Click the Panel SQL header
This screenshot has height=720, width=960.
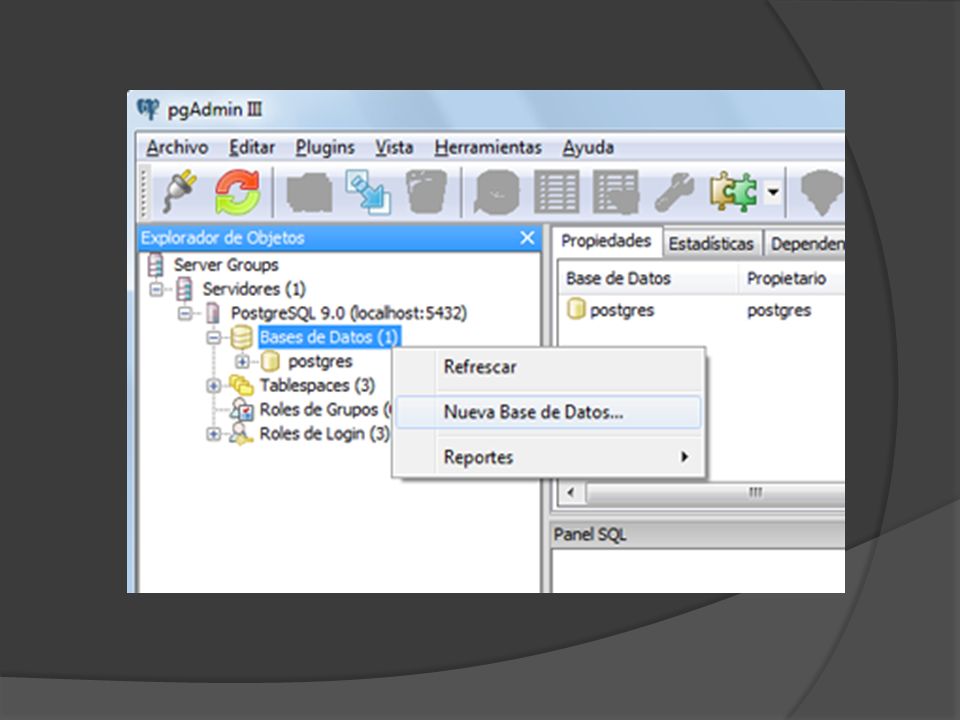click(698, 534)
